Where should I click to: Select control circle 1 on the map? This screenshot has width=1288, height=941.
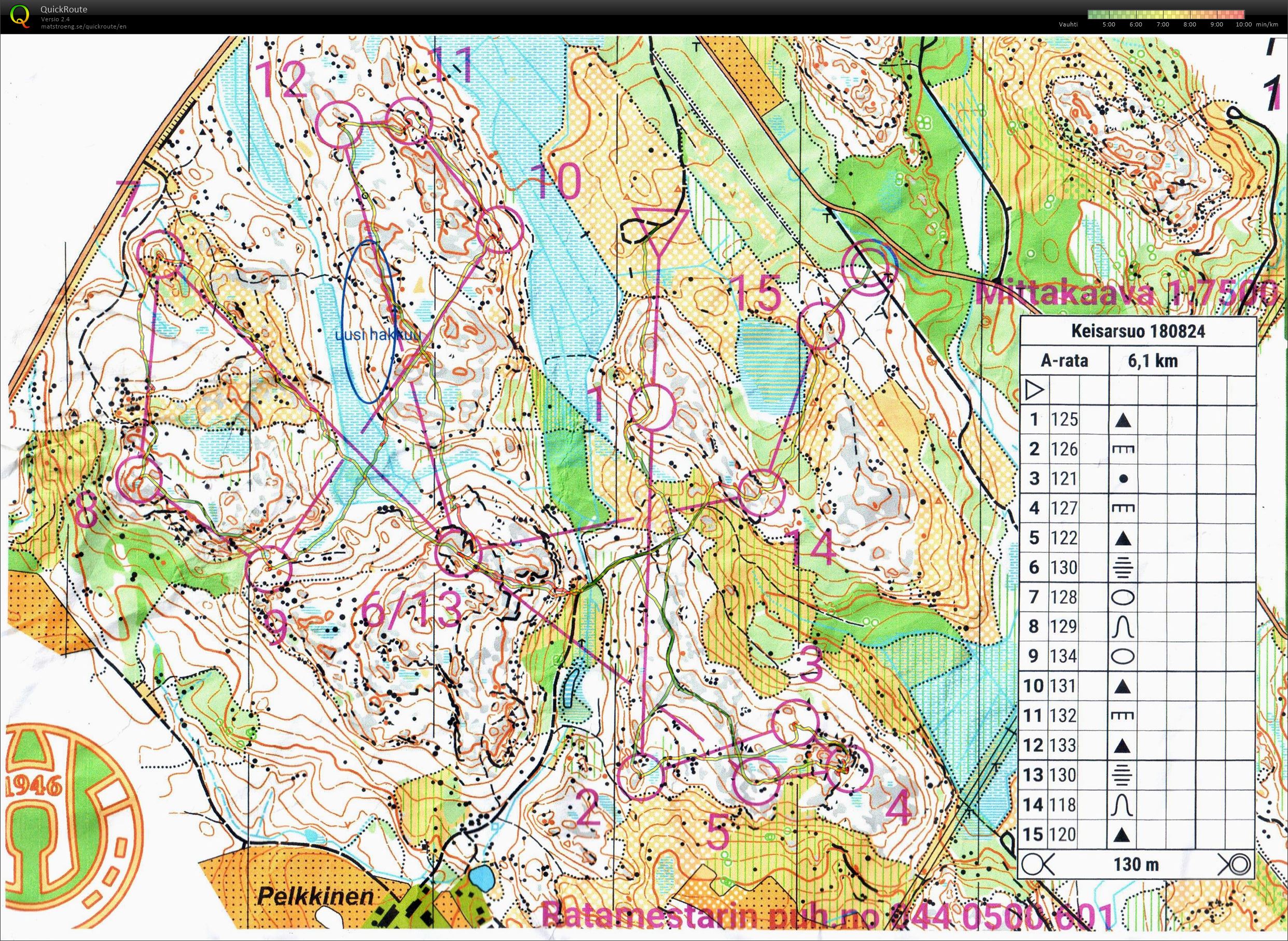pos(653,407)
